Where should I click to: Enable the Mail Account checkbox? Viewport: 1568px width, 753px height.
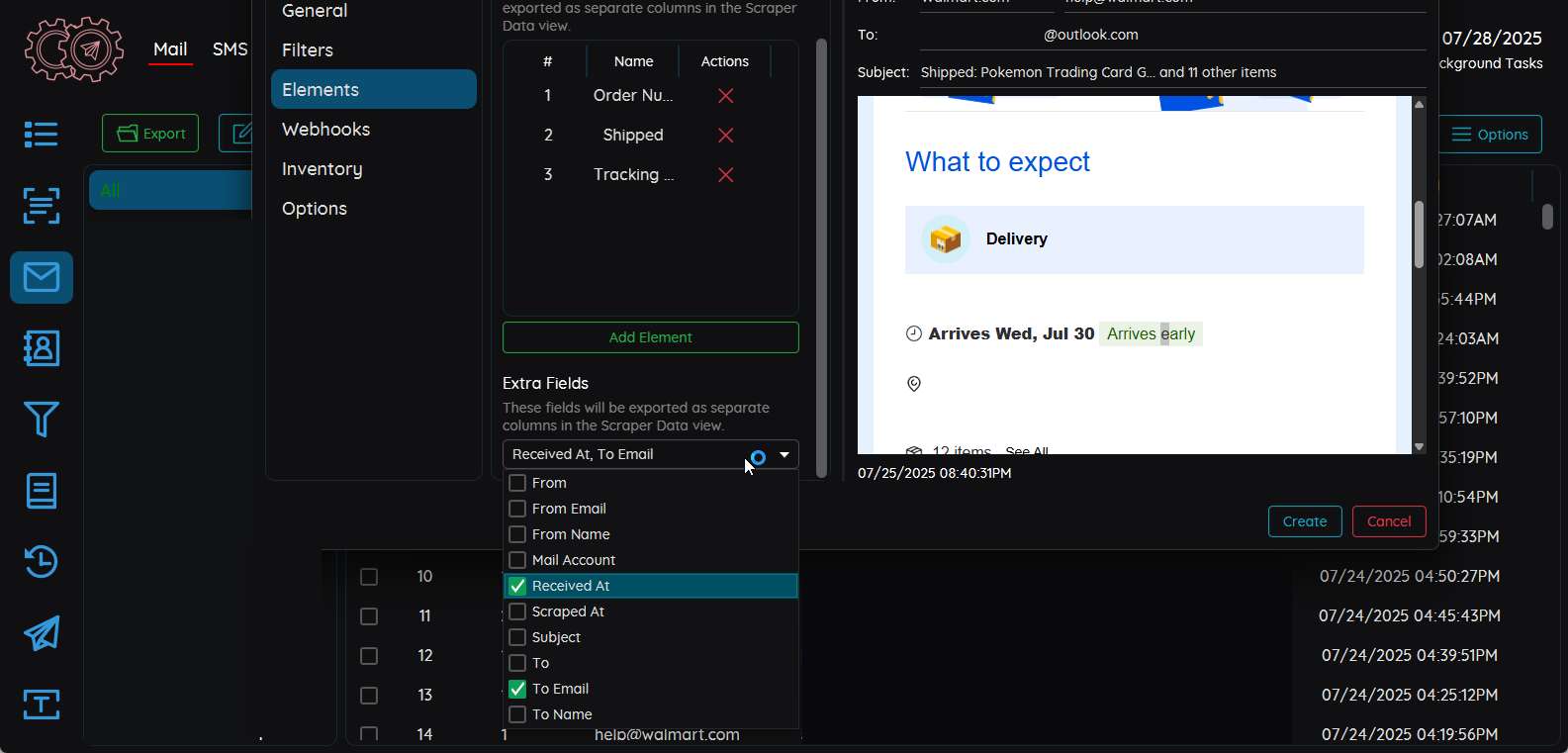[x=517, y=560]
